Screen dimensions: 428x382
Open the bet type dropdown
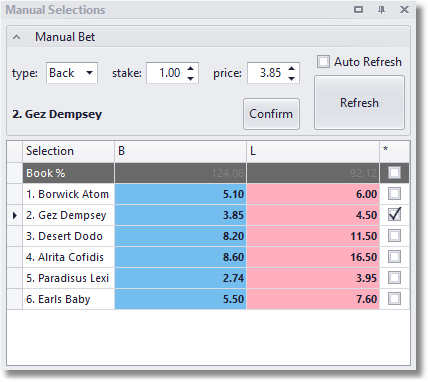[89, 73]
